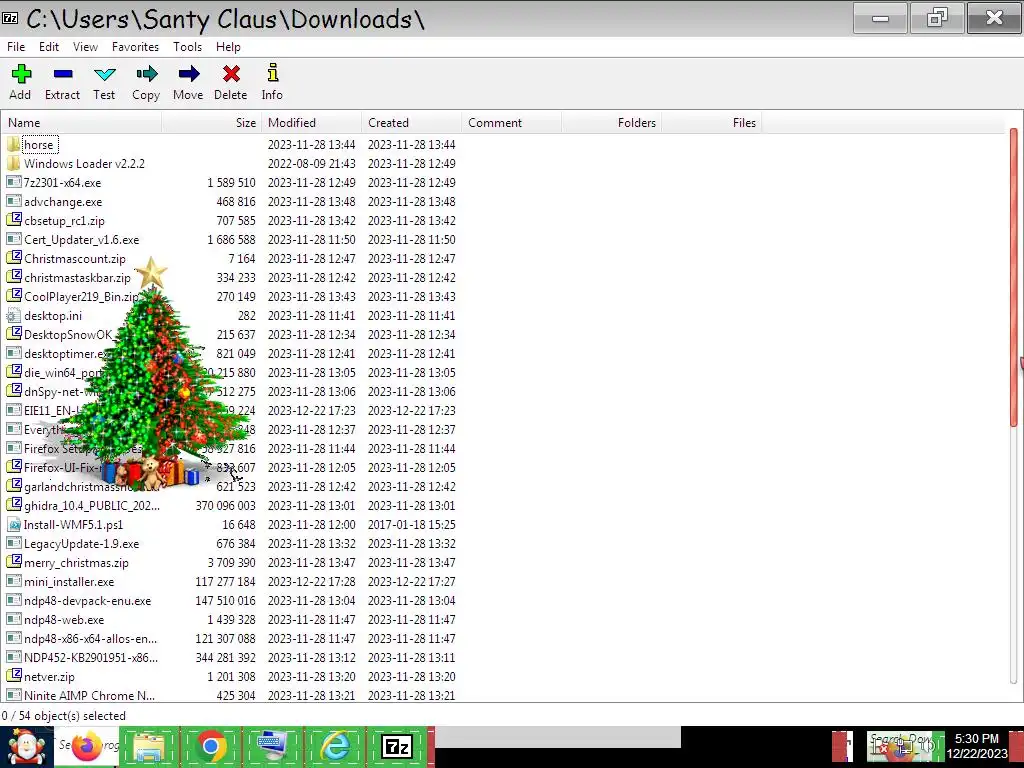This screenshot has width=1024, height=768.
Task: Open the Help menu
Action: coord(228,47)
